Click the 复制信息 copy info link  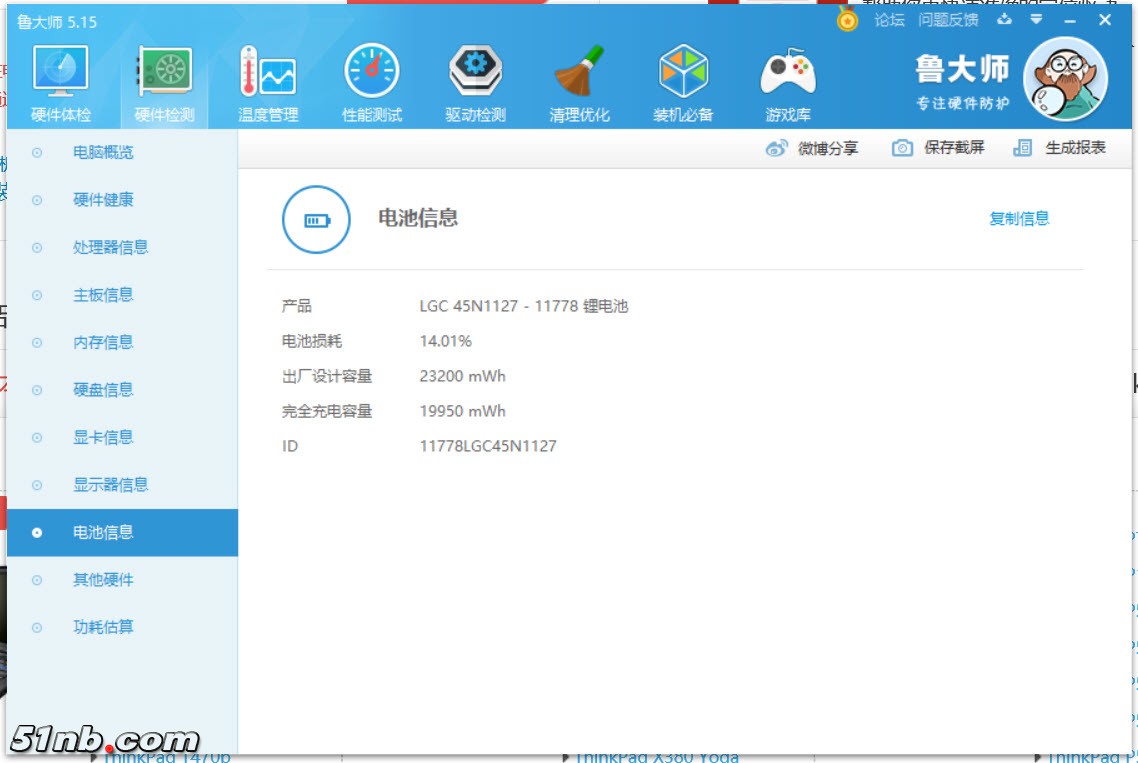point(1019,219)
